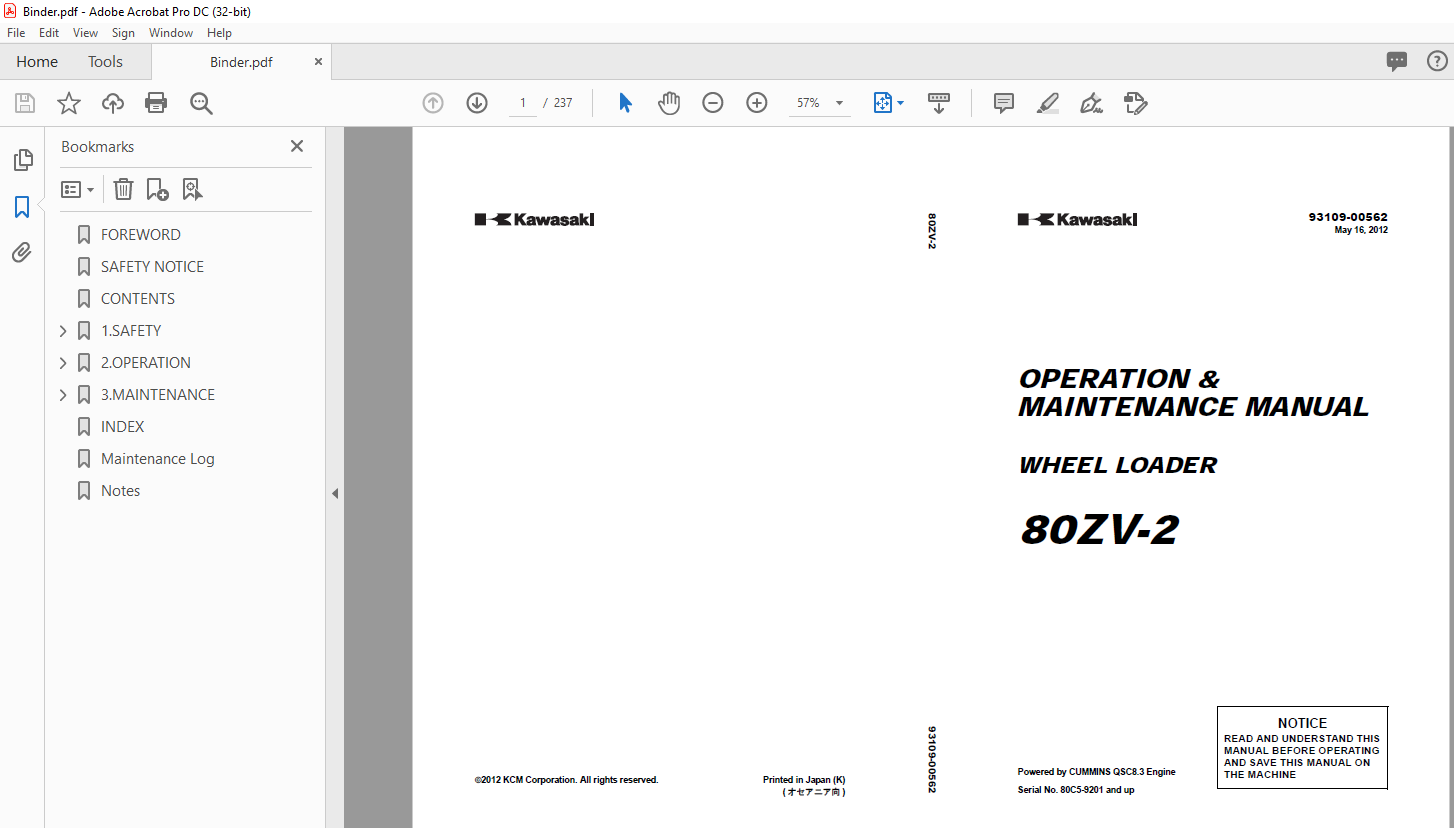Click the Fit page view icon
The height and width of the screenshot is (828, 1454).
coord(883,103)
